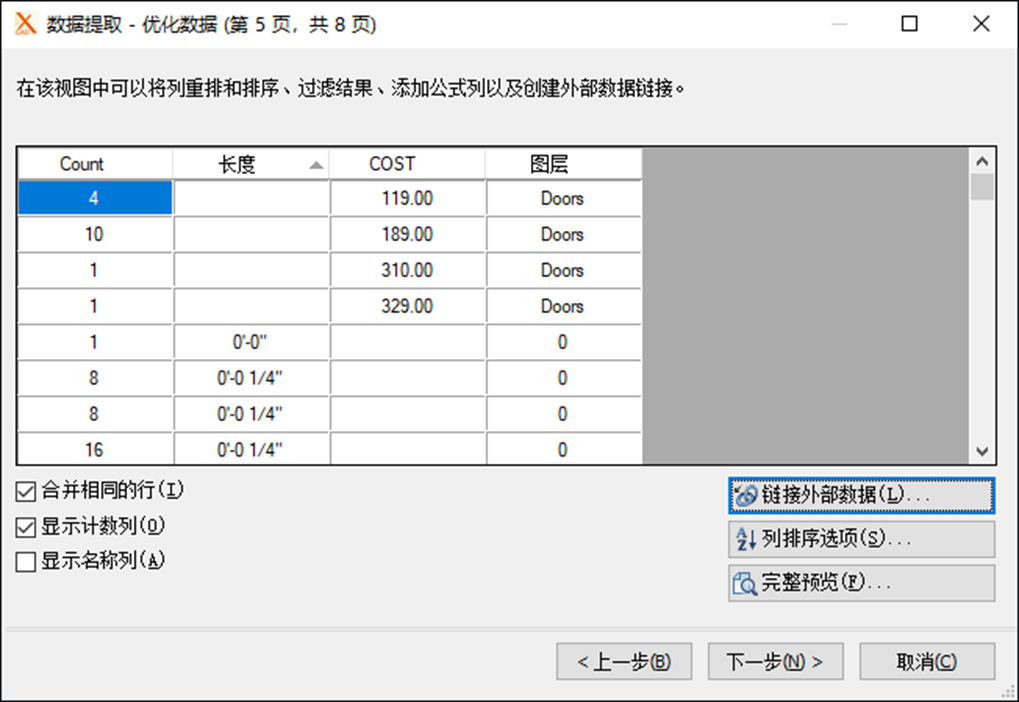This screenshot has height=702, width=1019.
Task: Click the application logo in title bar
Action: coord(25,24)
